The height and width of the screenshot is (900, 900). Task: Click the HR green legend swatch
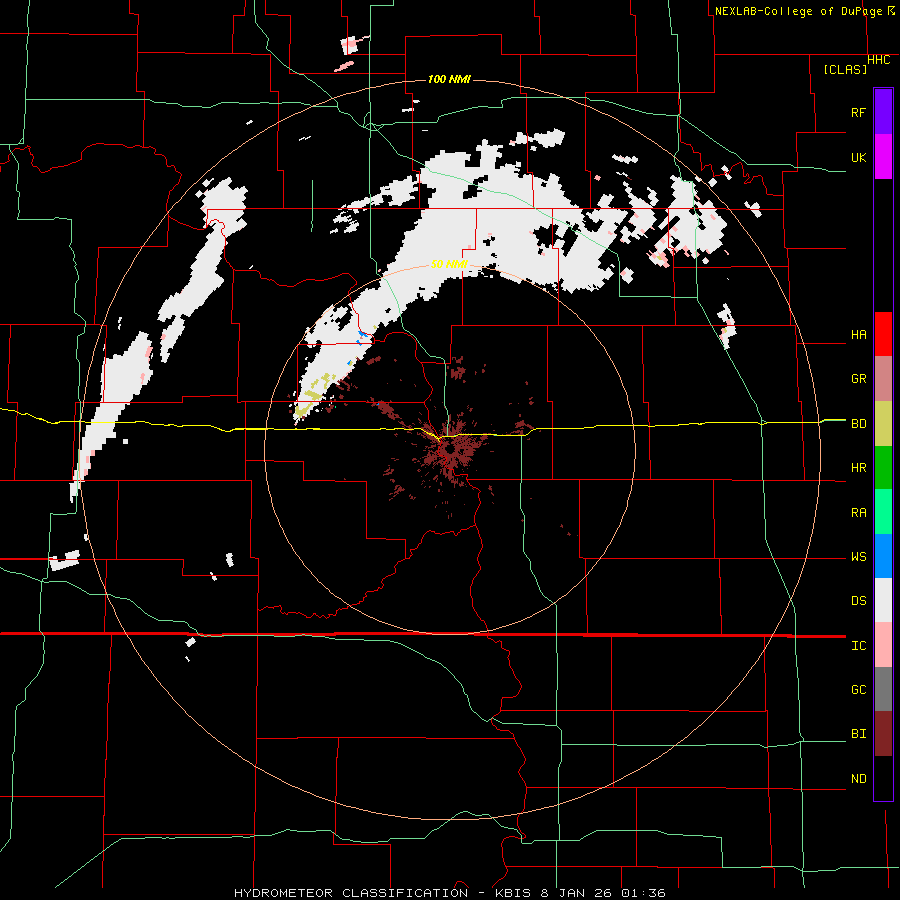pyautogui.click(x=883, y=467)
